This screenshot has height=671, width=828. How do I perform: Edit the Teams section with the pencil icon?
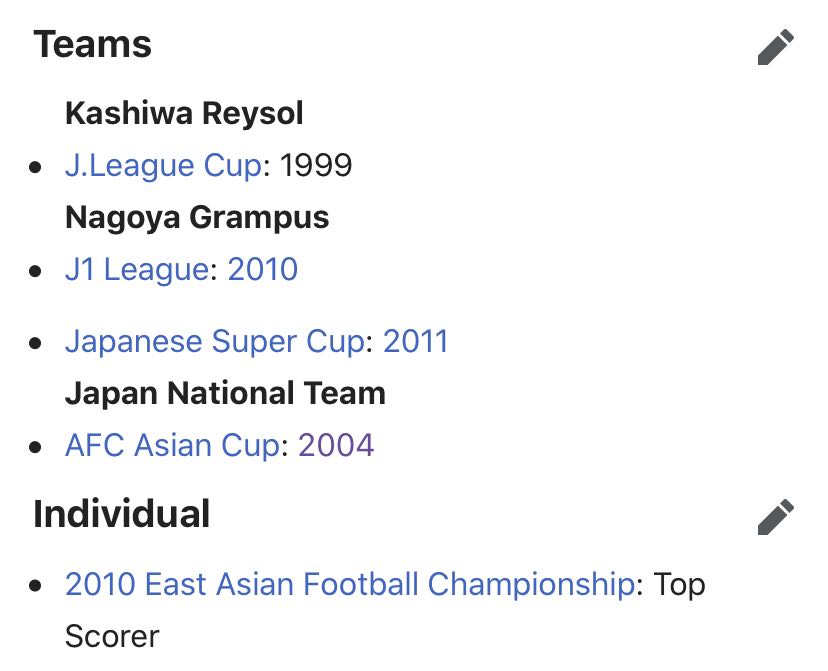pyautogui.click(x=775, y=47)
